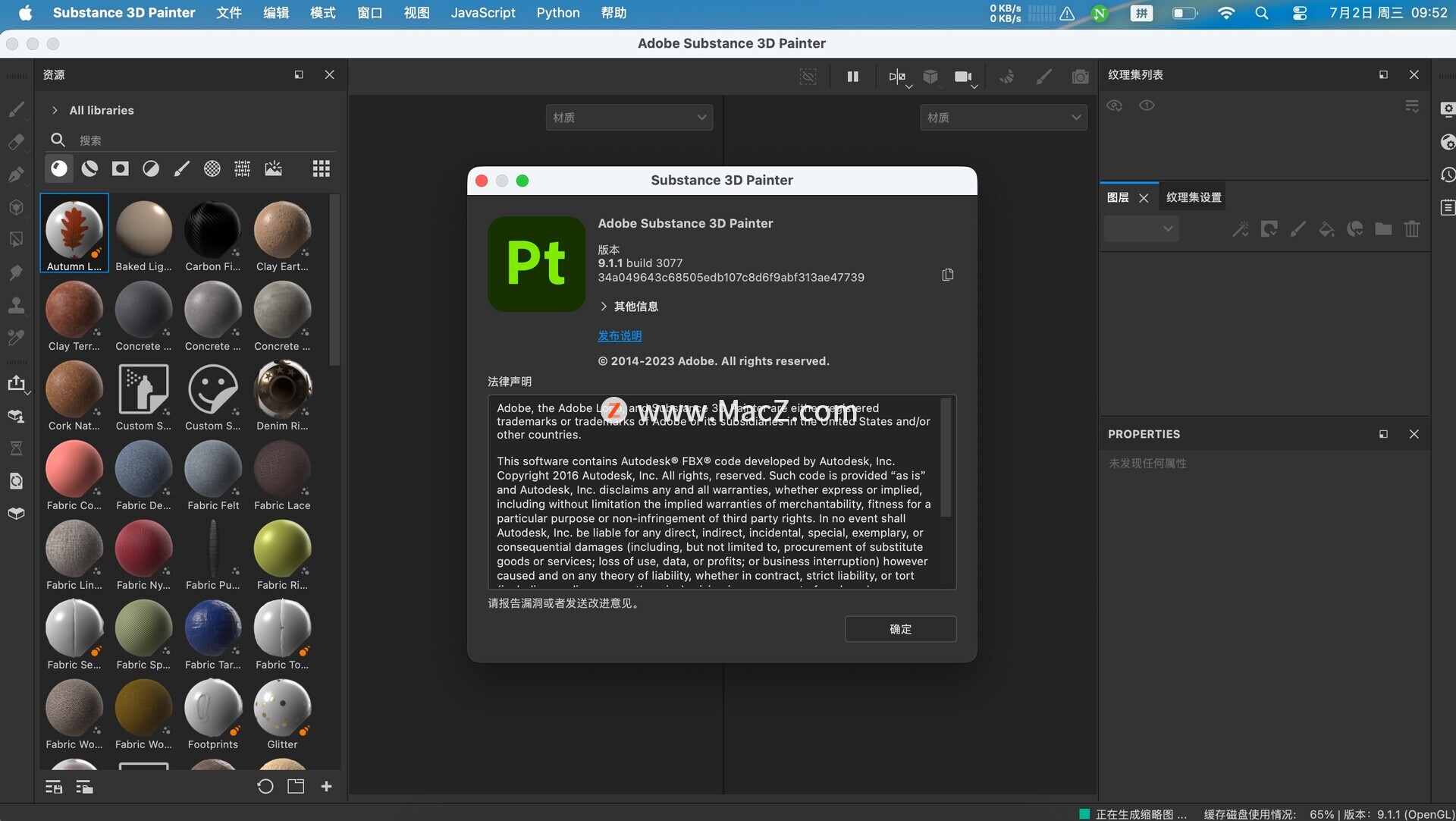Open the 发布说明 release notes link
1456x821 pixels.
620,335
